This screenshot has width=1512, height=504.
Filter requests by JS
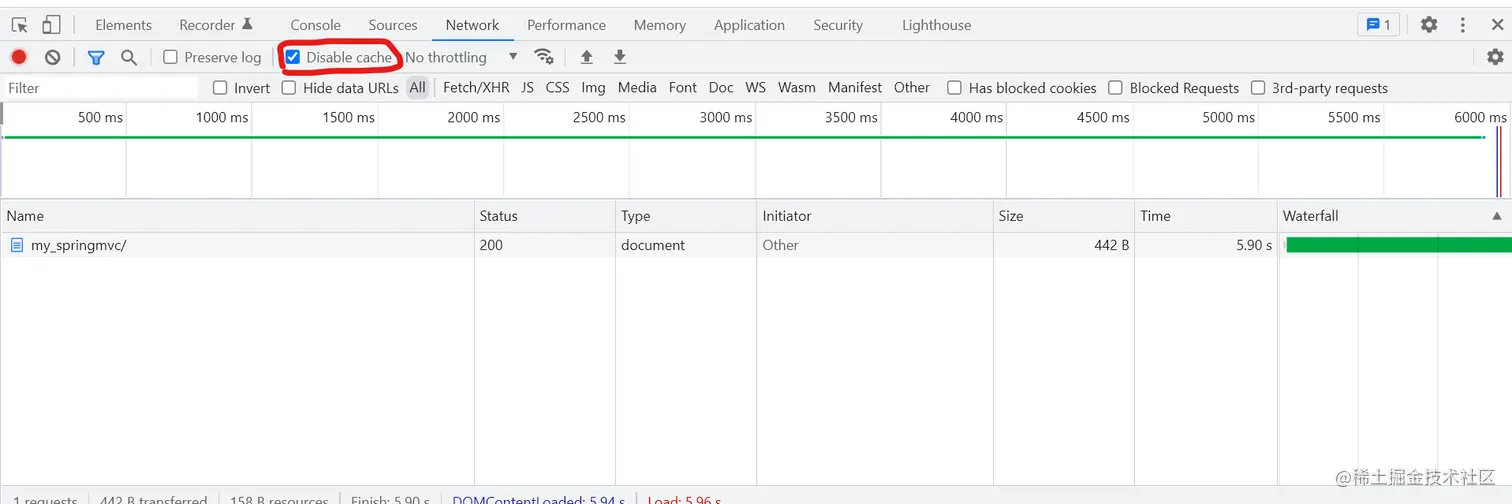pos(527,88)
